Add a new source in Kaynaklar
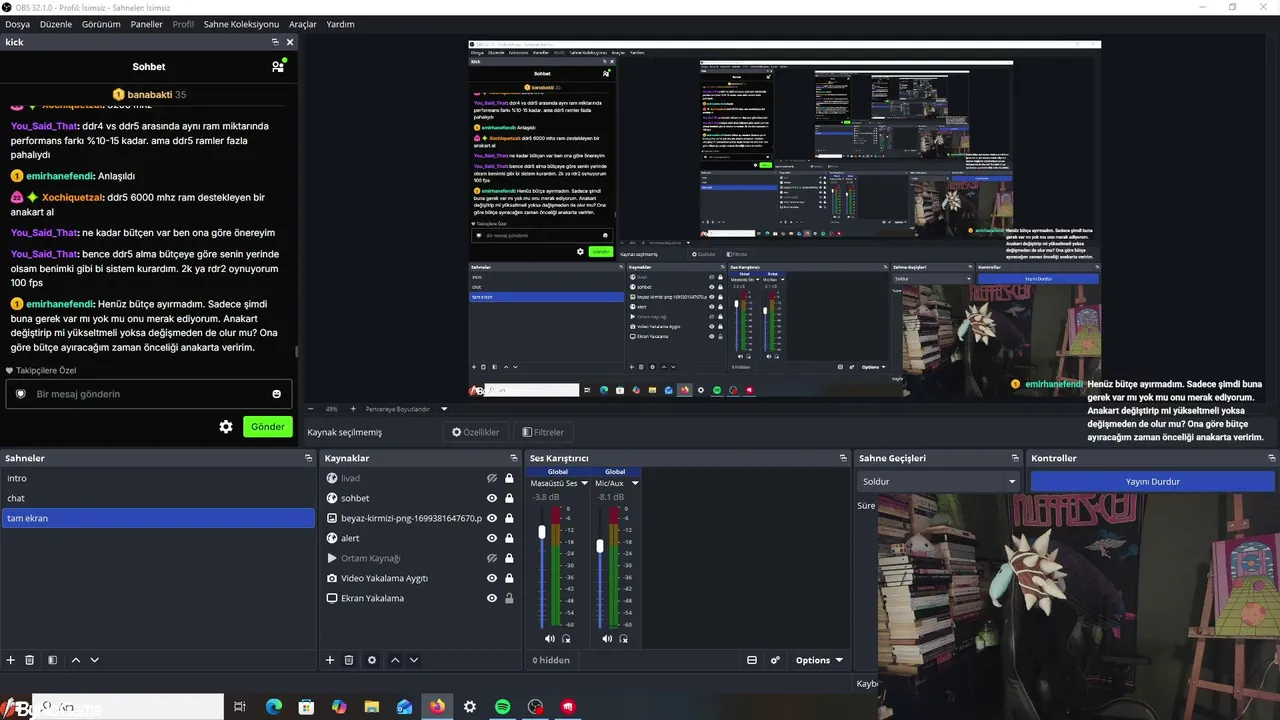This screenshot has height=720, width=1280. 330,660
